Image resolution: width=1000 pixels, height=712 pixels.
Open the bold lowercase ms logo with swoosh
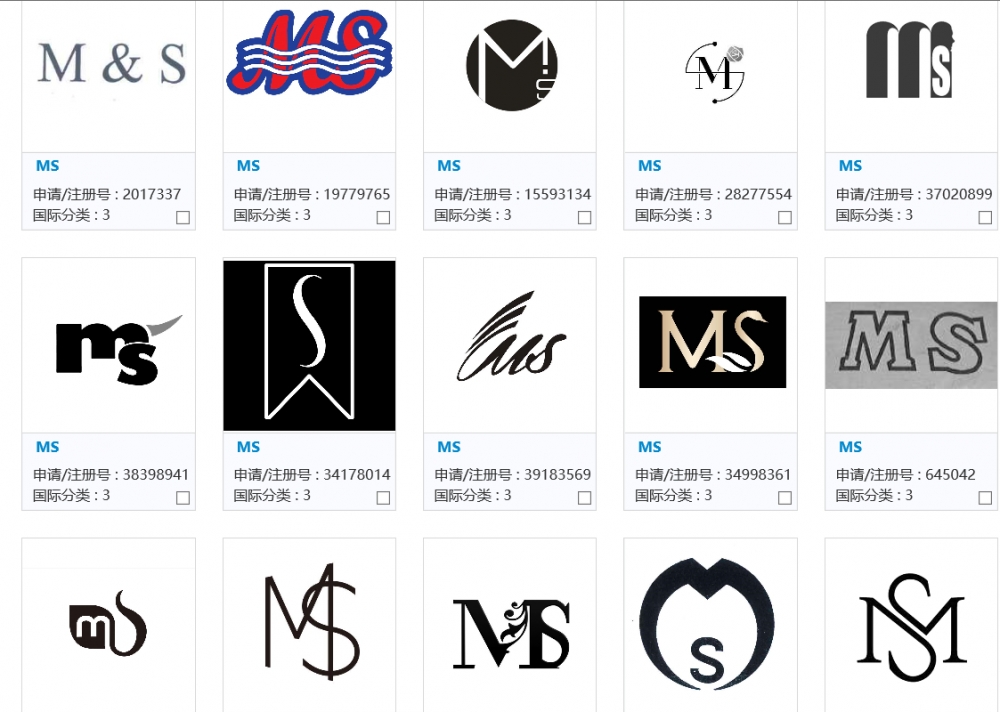point(119,350)
